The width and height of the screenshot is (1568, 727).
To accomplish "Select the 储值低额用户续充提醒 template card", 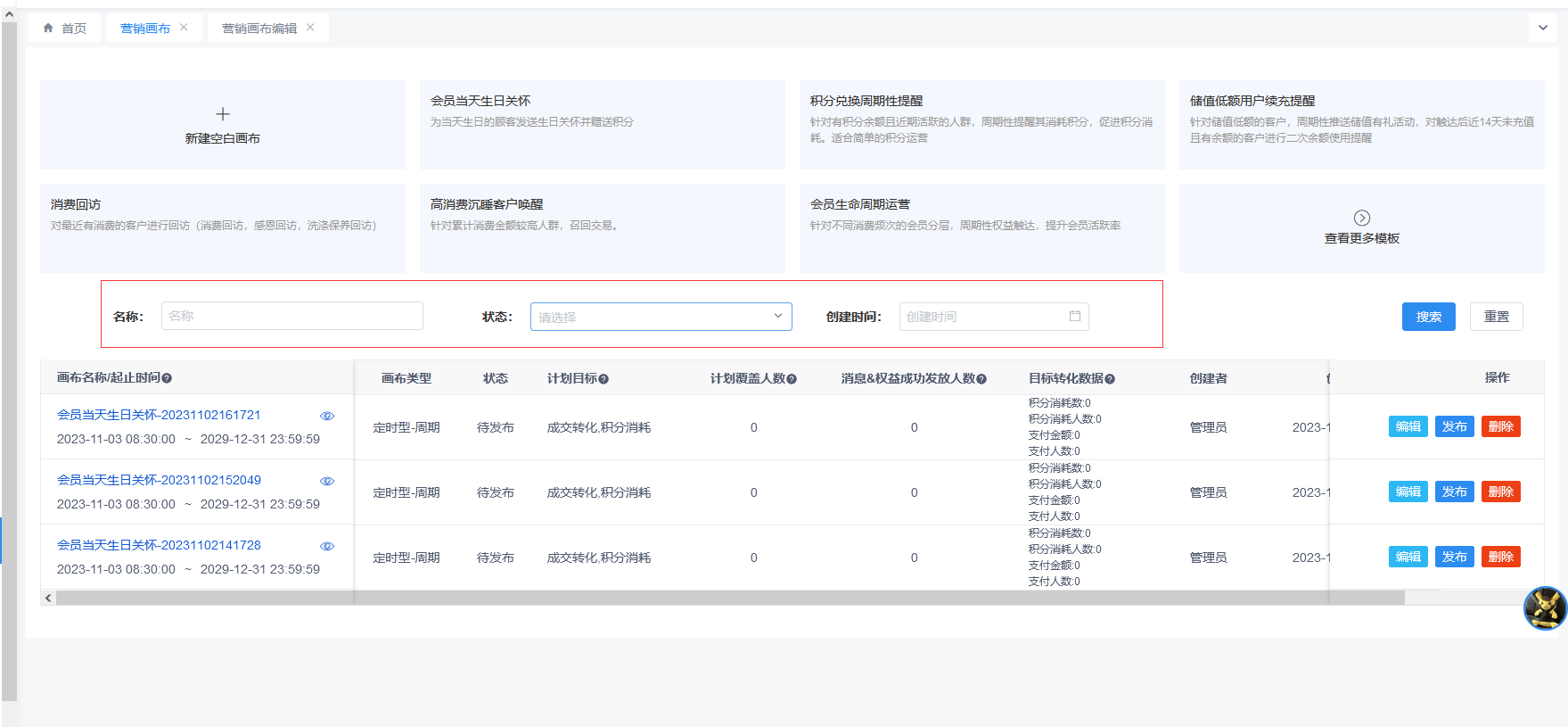I will (1362, 125).
